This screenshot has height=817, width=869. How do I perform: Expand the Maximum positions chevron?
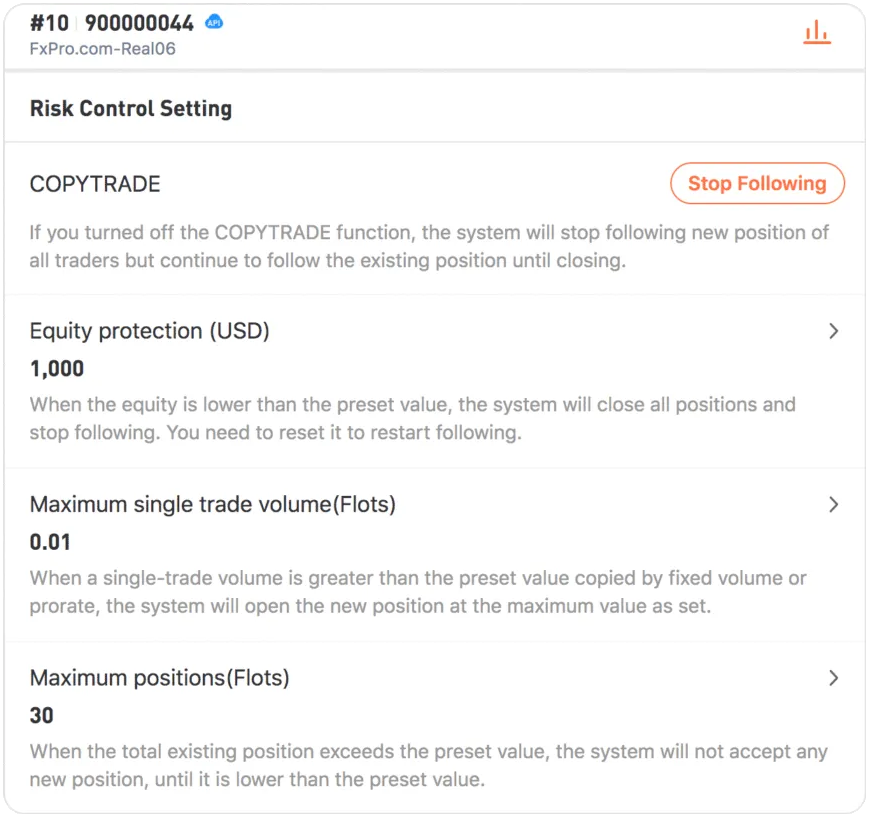(x=833, y=678)
